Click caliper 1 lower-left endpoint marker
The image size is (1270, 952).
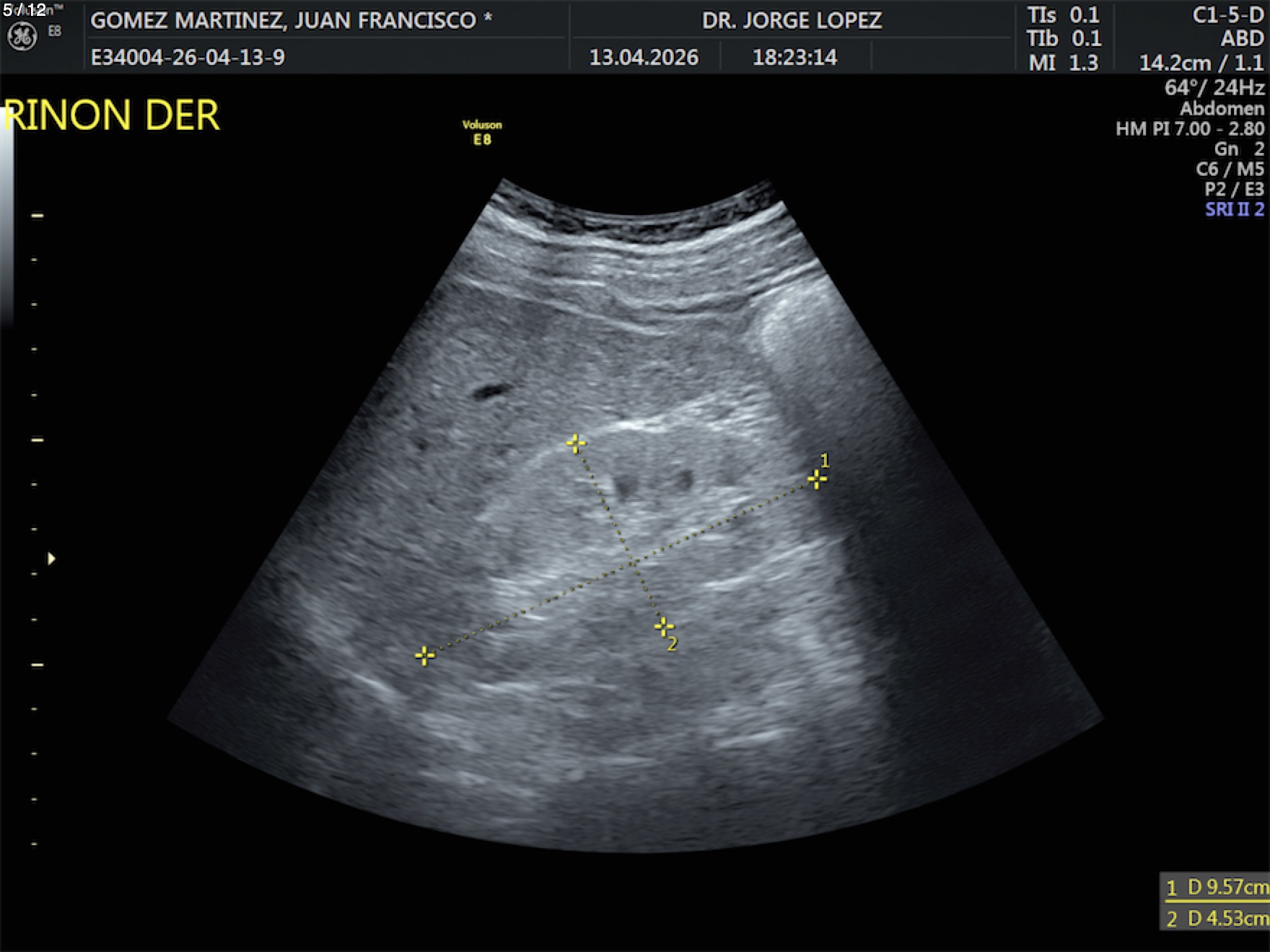[425, 656]
